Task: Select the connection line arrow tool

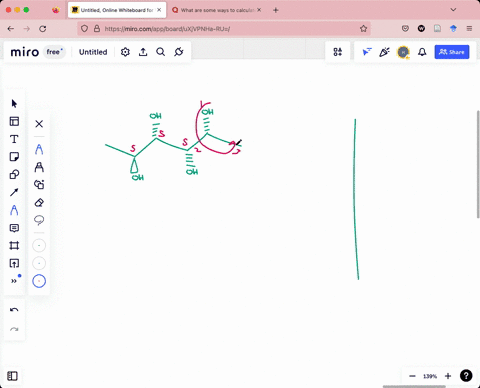Action: (14, 192)
